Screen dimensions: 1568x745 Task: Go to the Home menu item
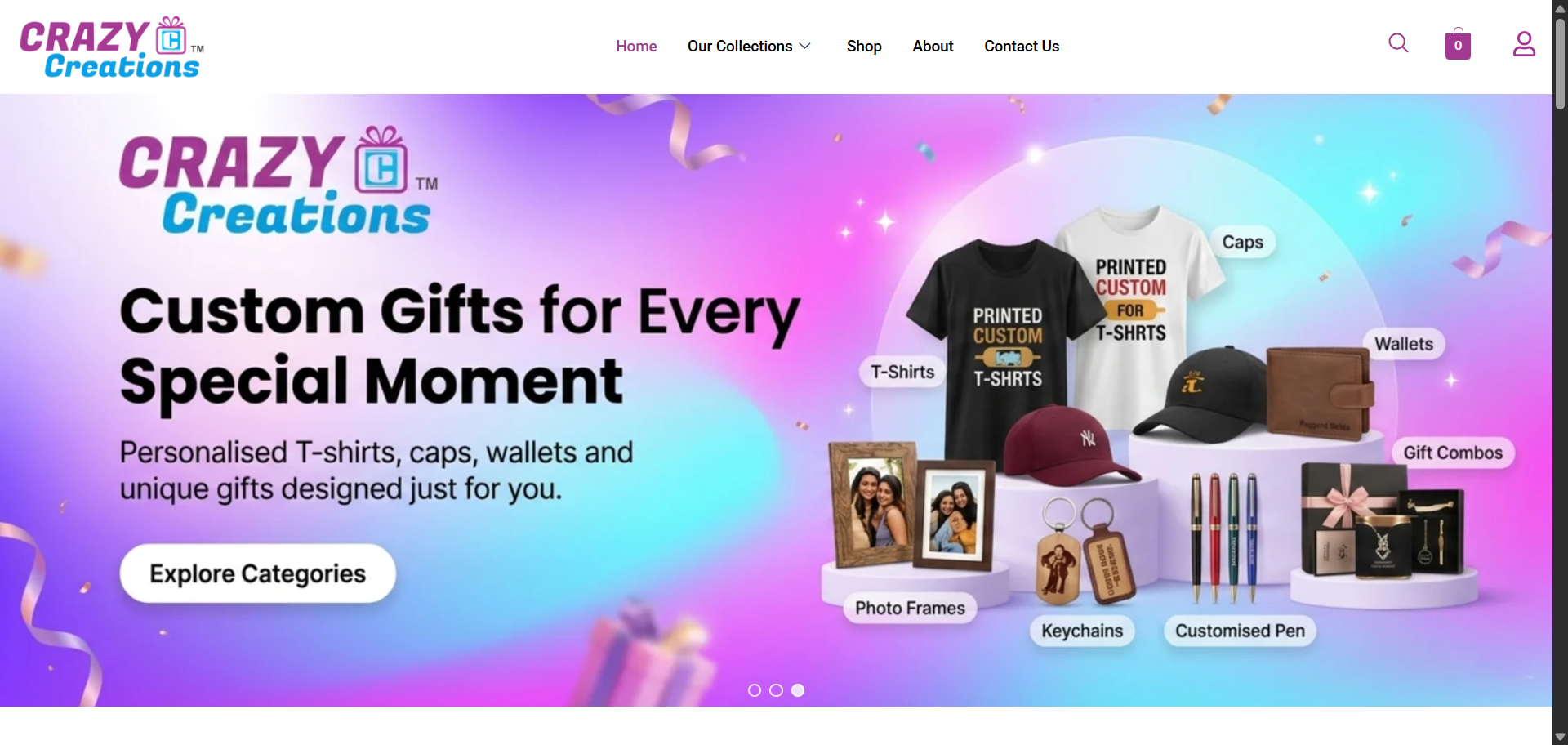pyautogui.click(x=636, y=47)
